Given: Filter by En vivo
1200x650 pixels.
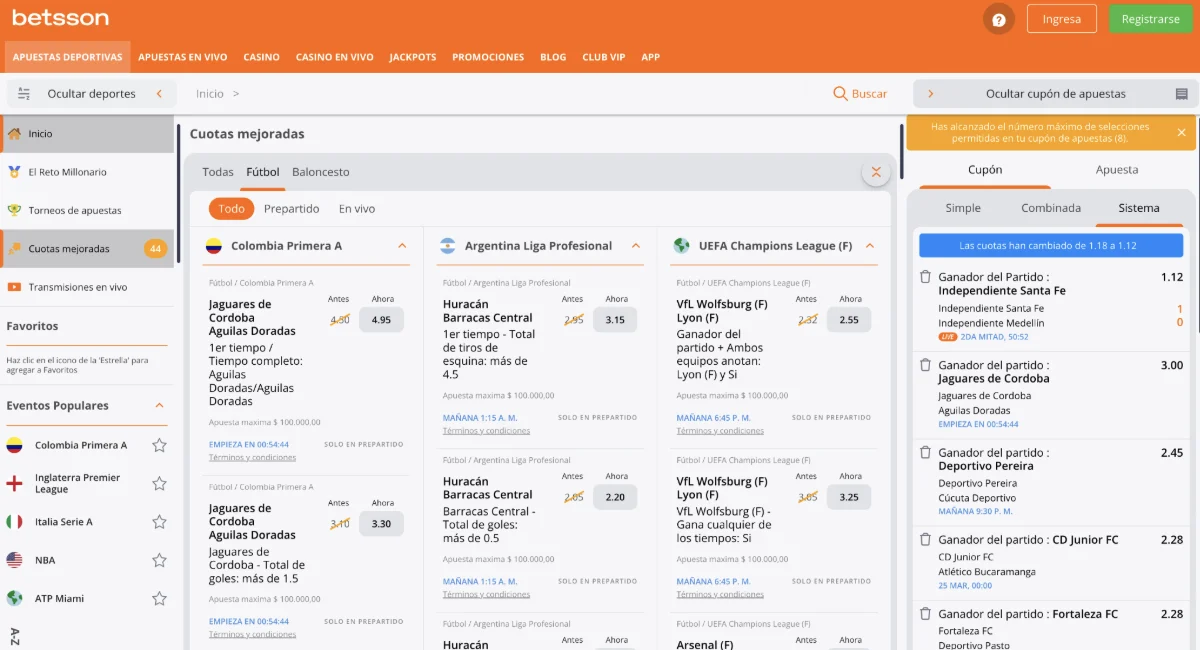Looking at the screenshot, I should pyautogui.click(x=357, y=209).
